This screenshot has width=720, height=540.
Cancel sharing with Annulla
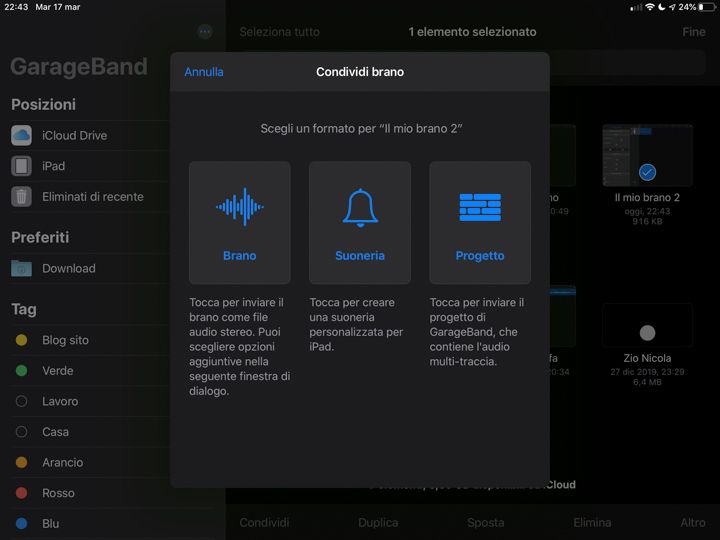point(204,72)
